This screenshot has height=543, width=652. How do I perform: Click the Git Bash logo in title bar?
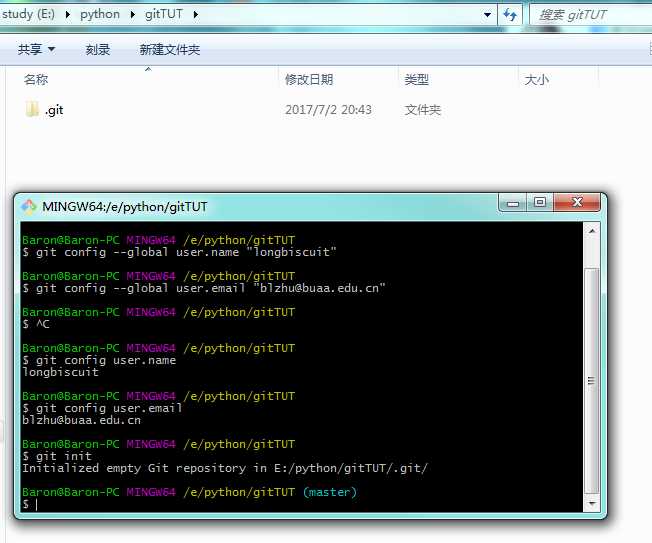29,207
